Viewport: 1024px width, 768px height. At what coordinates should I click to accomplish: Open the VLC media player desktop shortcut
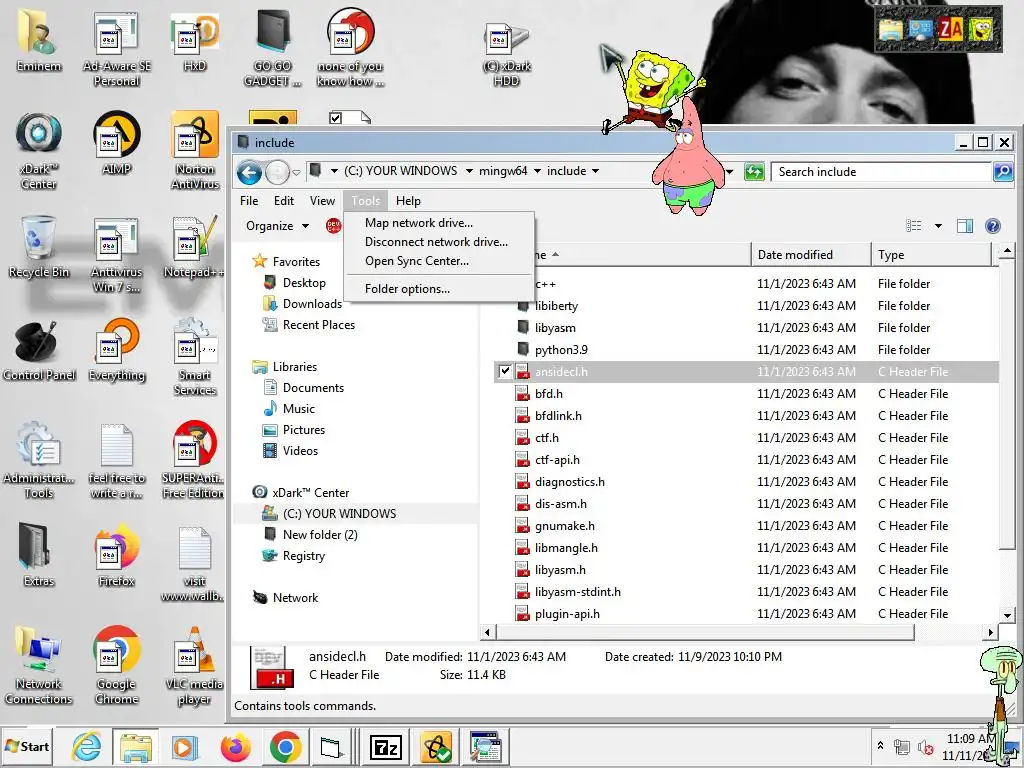(x=194, y=666)
